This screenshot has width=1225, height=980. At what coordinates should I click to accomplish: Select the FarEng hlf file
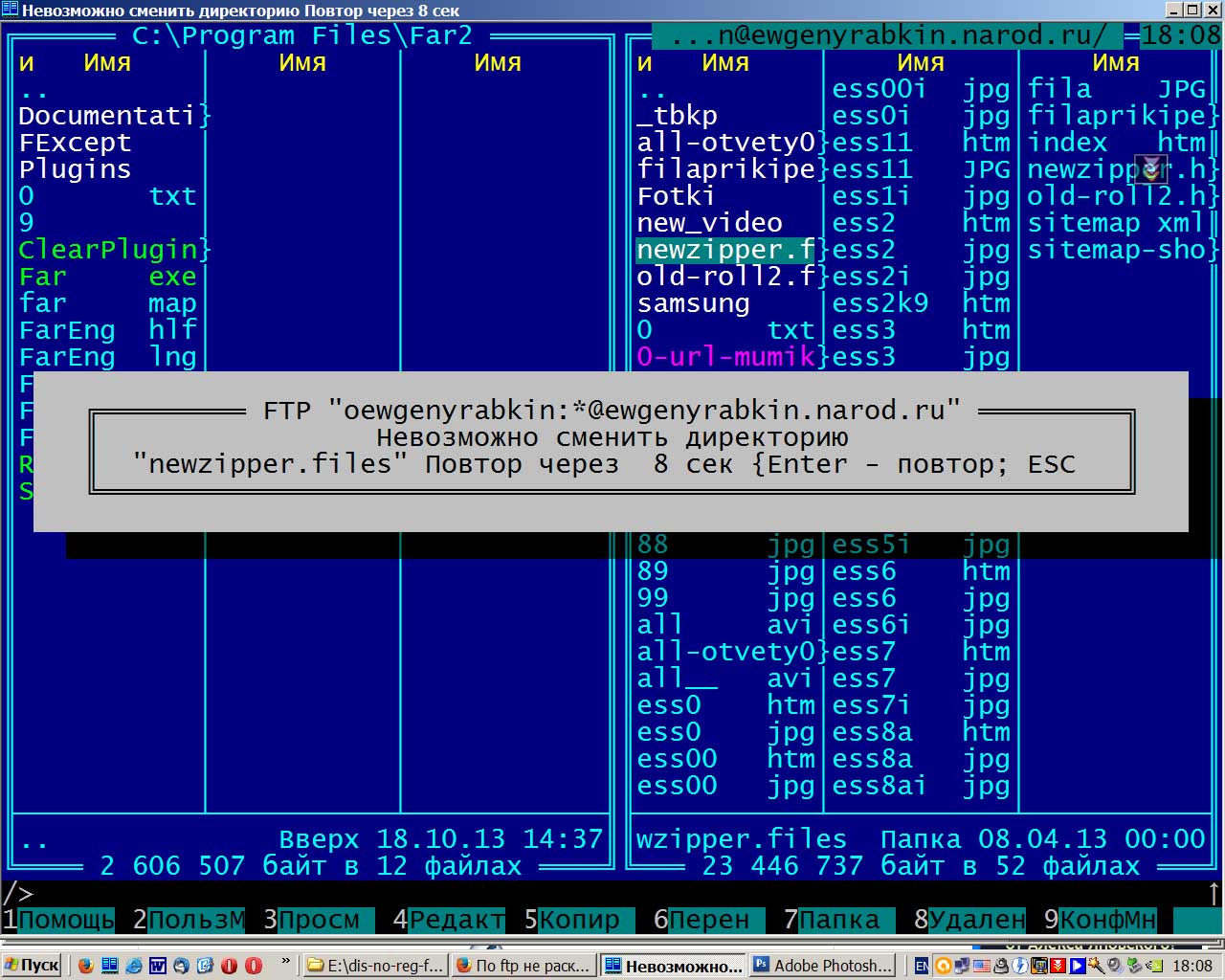107,330
